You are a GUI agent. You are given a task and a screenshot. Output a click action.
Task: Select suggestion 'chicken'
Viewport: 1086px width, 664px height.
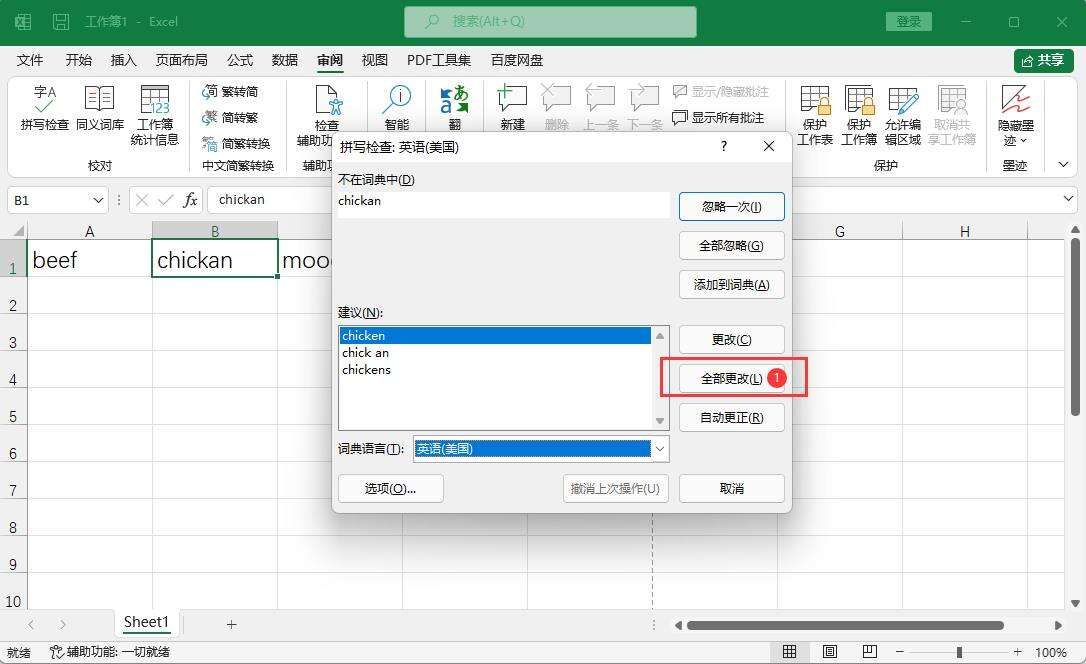495,335
